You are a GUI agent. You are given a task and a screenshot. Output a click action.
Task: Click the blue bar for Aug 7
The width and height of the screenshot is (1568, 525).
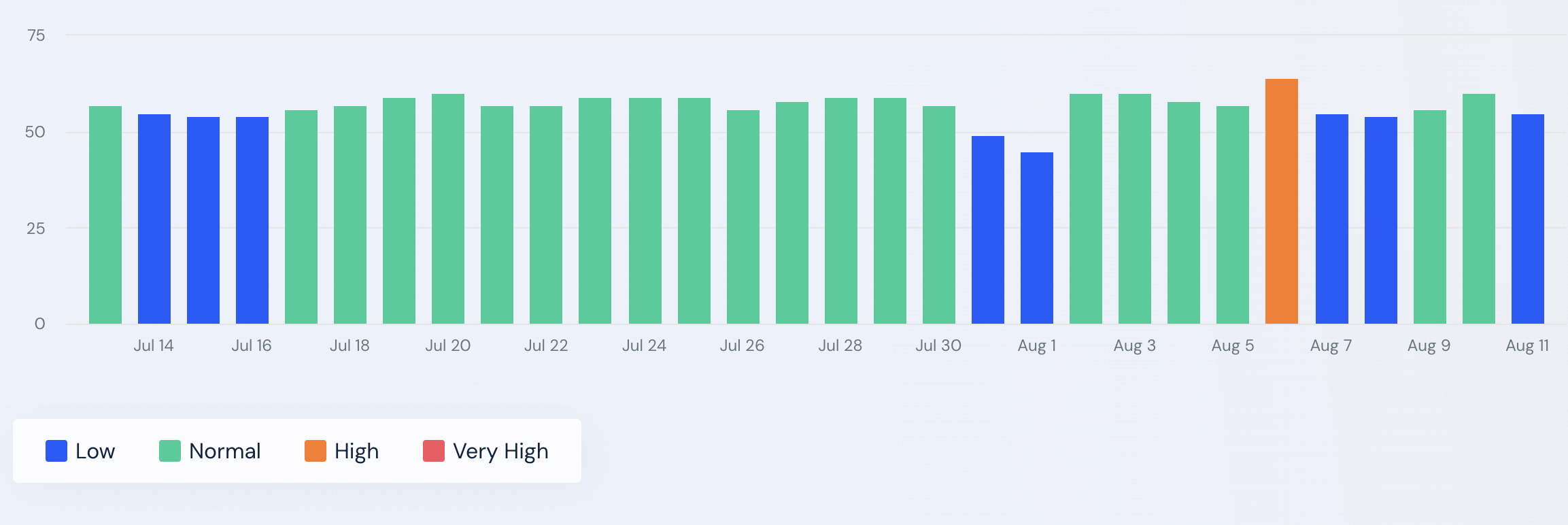pyautogui.click(x=1332, y=219)
